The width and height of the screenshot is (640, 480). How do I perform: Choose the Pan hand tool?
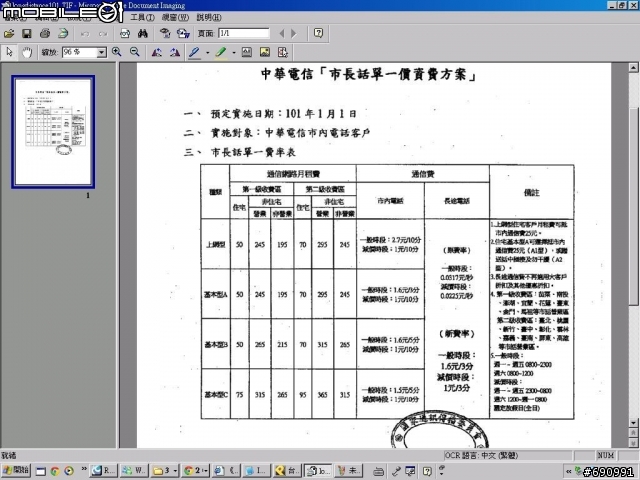(27, 52)
